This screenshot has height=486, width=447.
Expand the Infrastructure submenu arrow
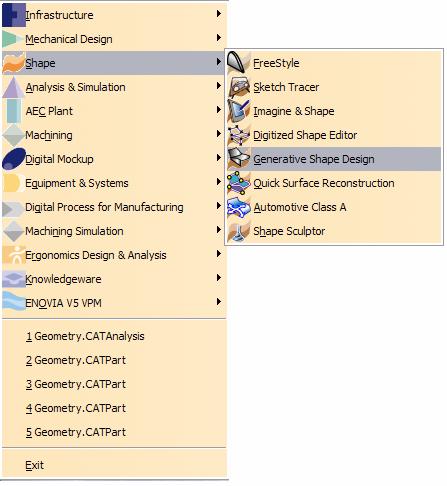point(219,14)
